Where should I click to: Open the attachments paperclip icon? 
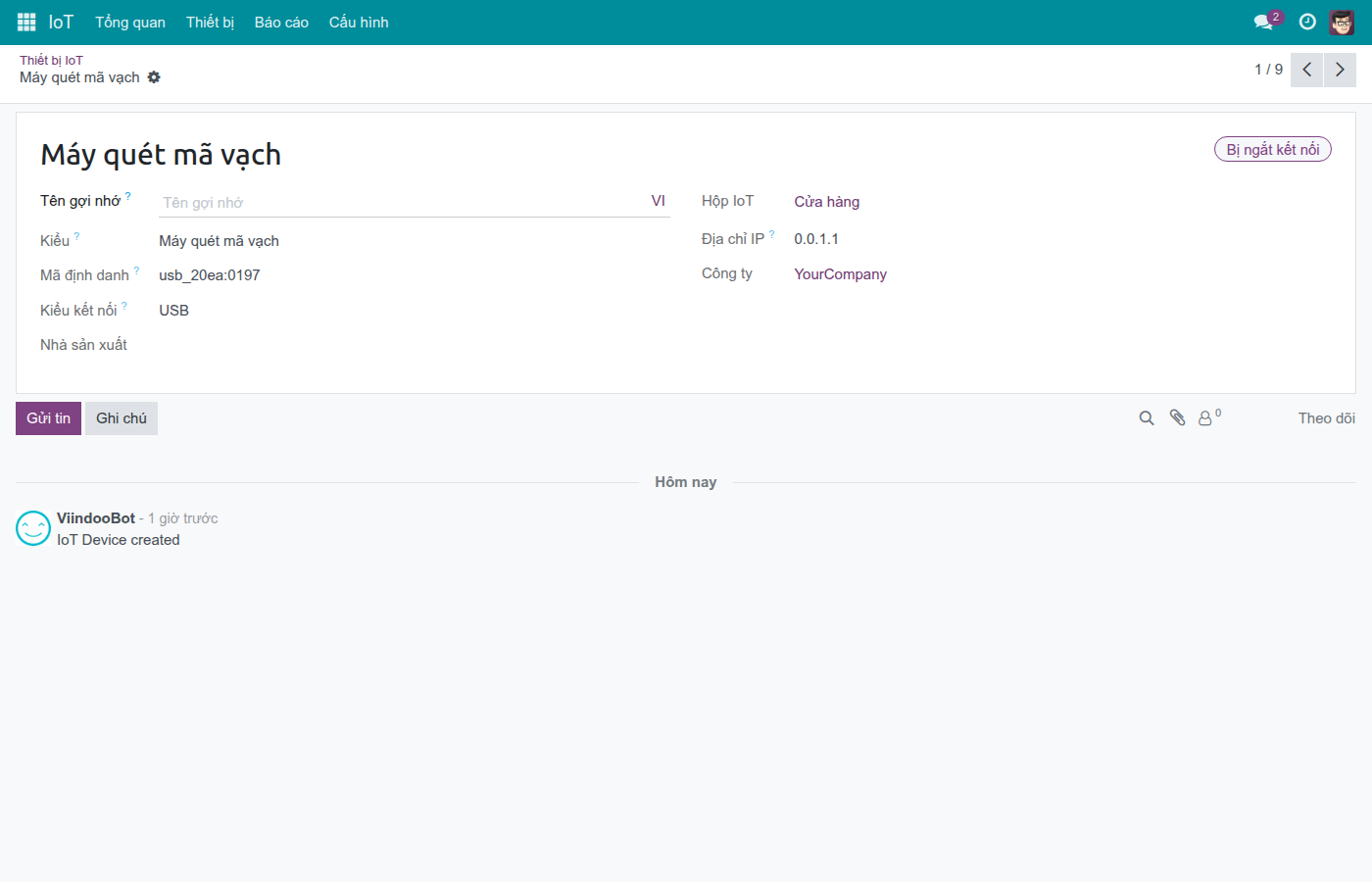pyautogui.click(x=1177, y=418)
